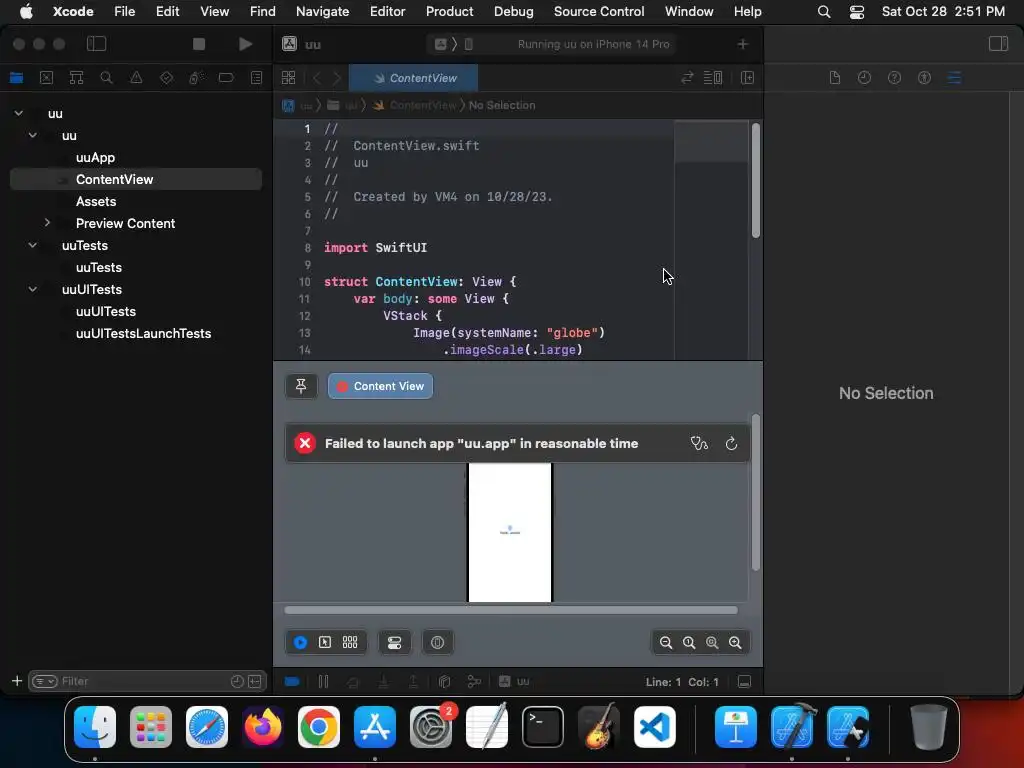Screen dimensions: 1024x768
Task: Show the Accessibility inspector
Action: 924,78
